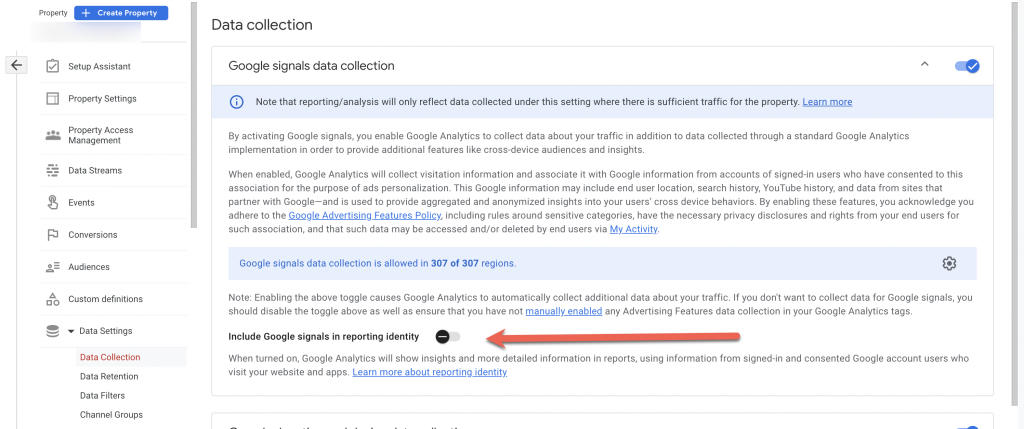Click the Audiences person-list icon
The image size is (1024, 429).
(x=53, y=267)
